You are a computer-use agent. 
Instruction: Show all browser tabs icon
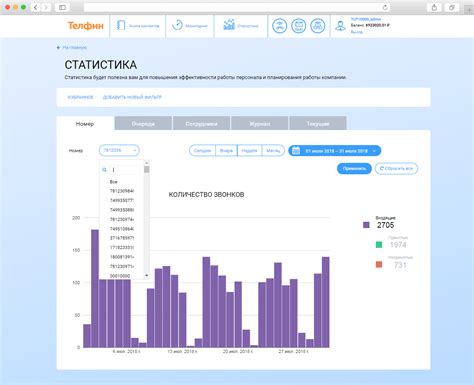452,7
